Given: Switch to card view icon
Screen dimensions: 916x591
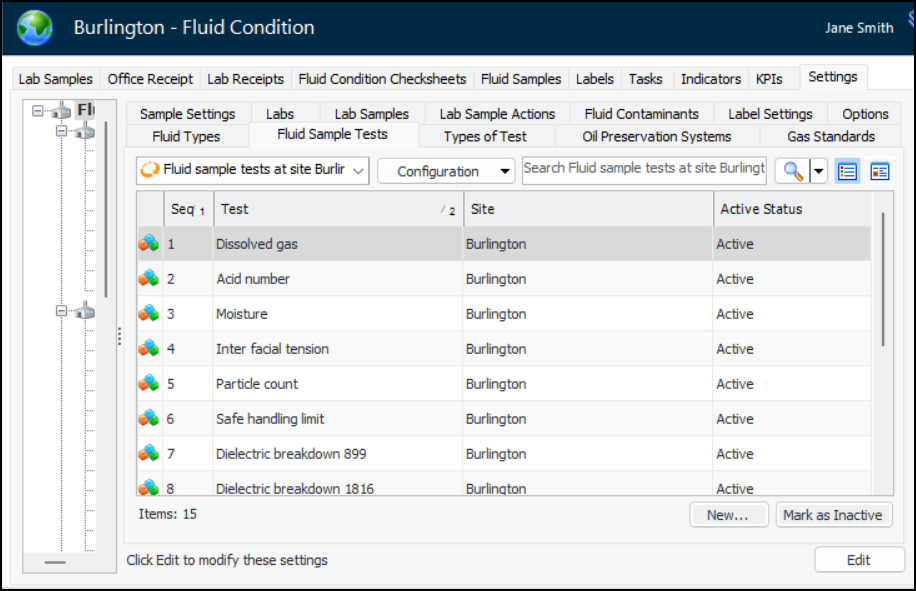Looking at the screenshot, I should [x=880, y=171].
